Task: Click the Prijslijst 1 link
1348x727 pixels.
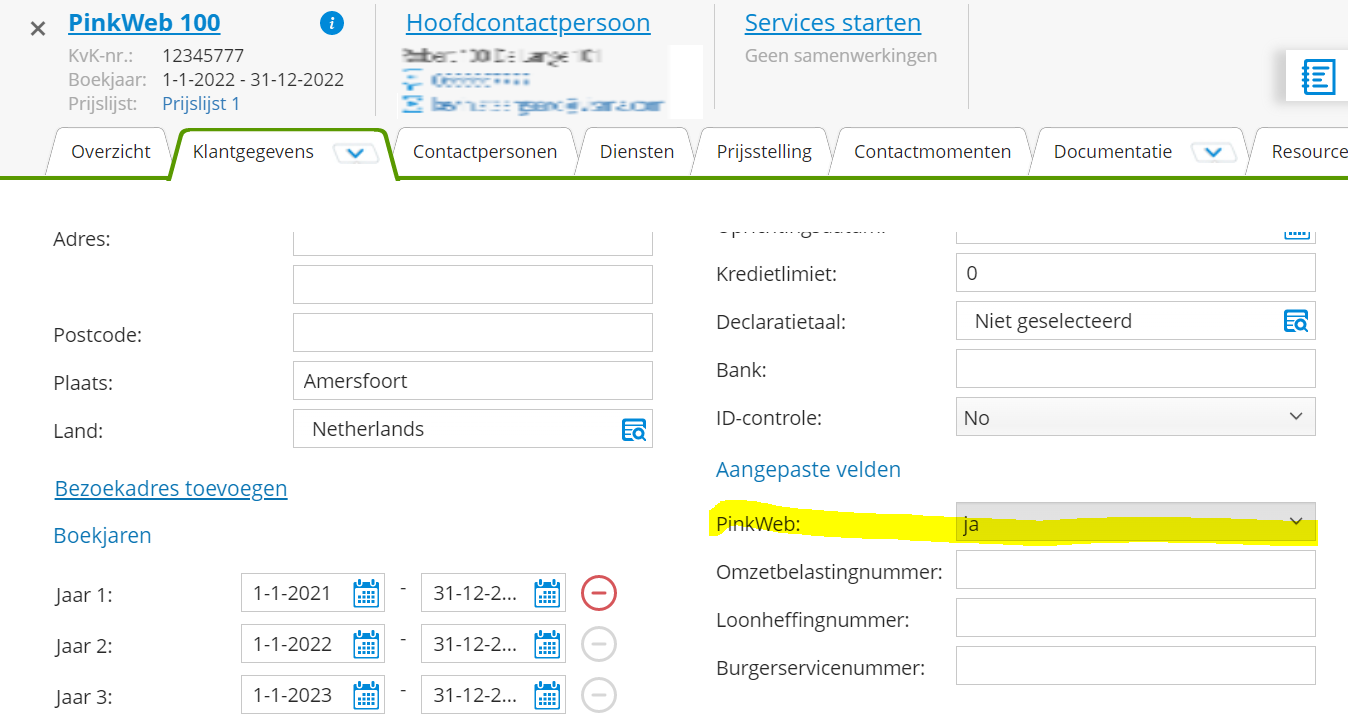Action: point(201,103)
